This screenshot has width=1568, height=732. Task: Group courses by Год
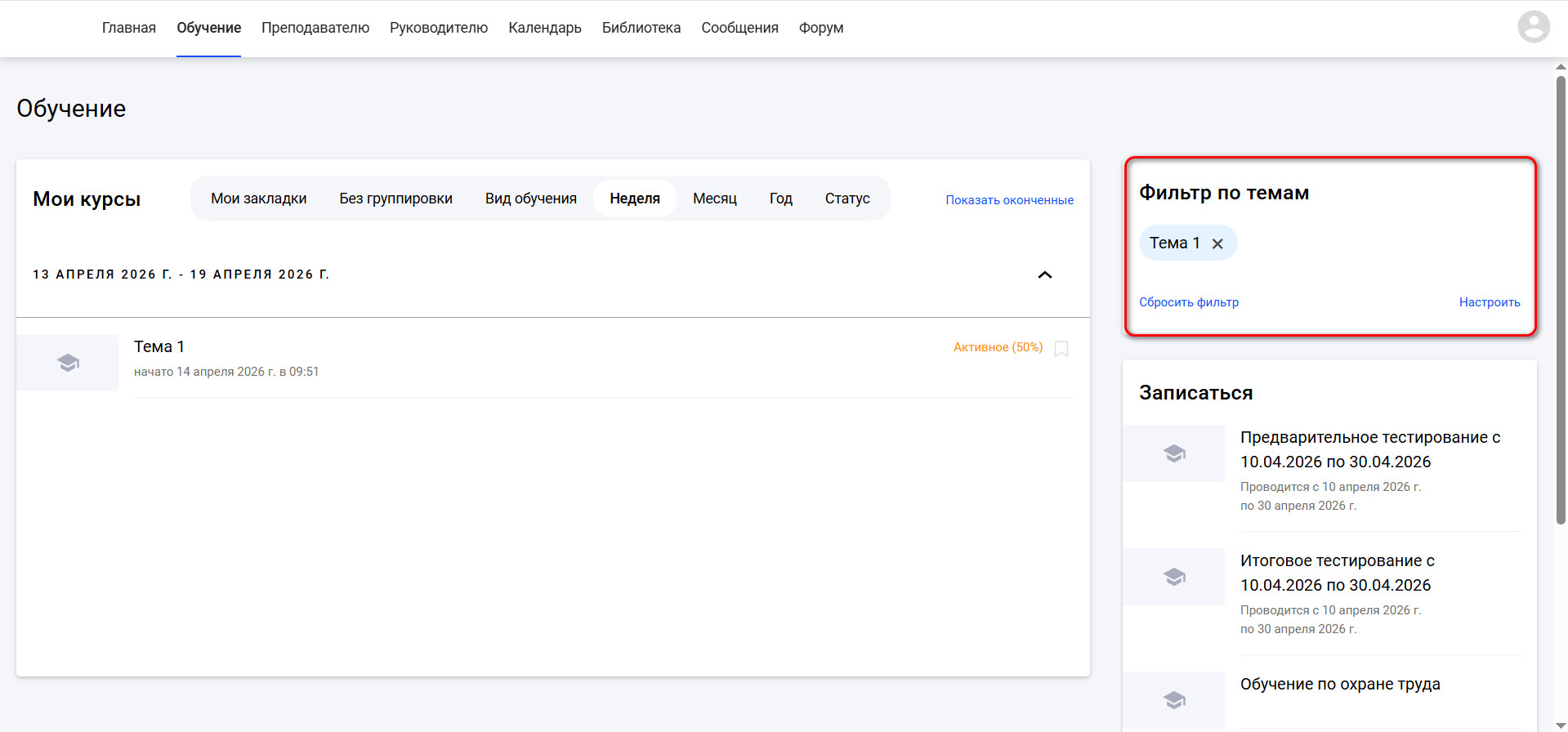point(781,199)
